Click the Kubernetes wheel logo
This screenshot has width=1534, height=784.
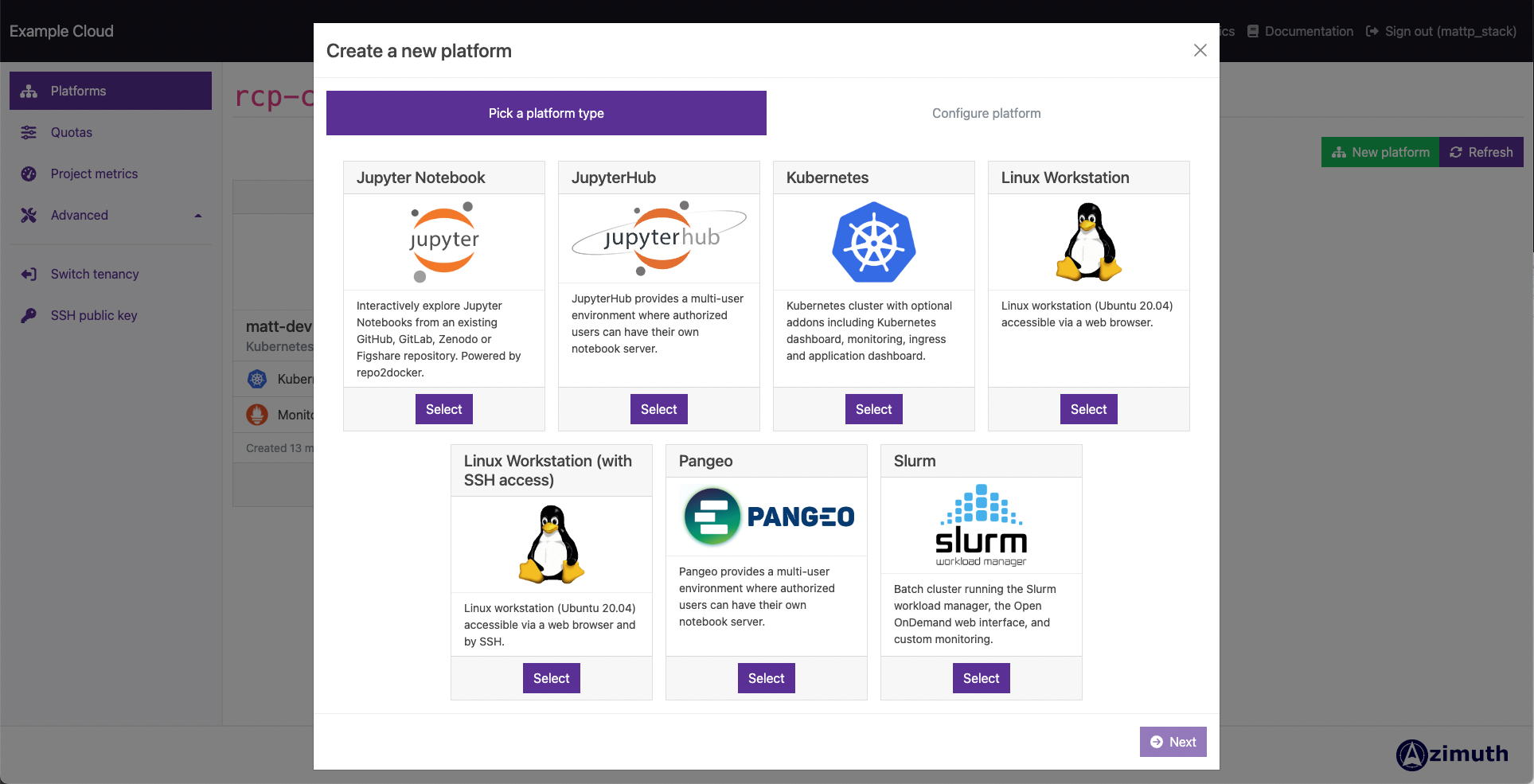coord(874,242)
